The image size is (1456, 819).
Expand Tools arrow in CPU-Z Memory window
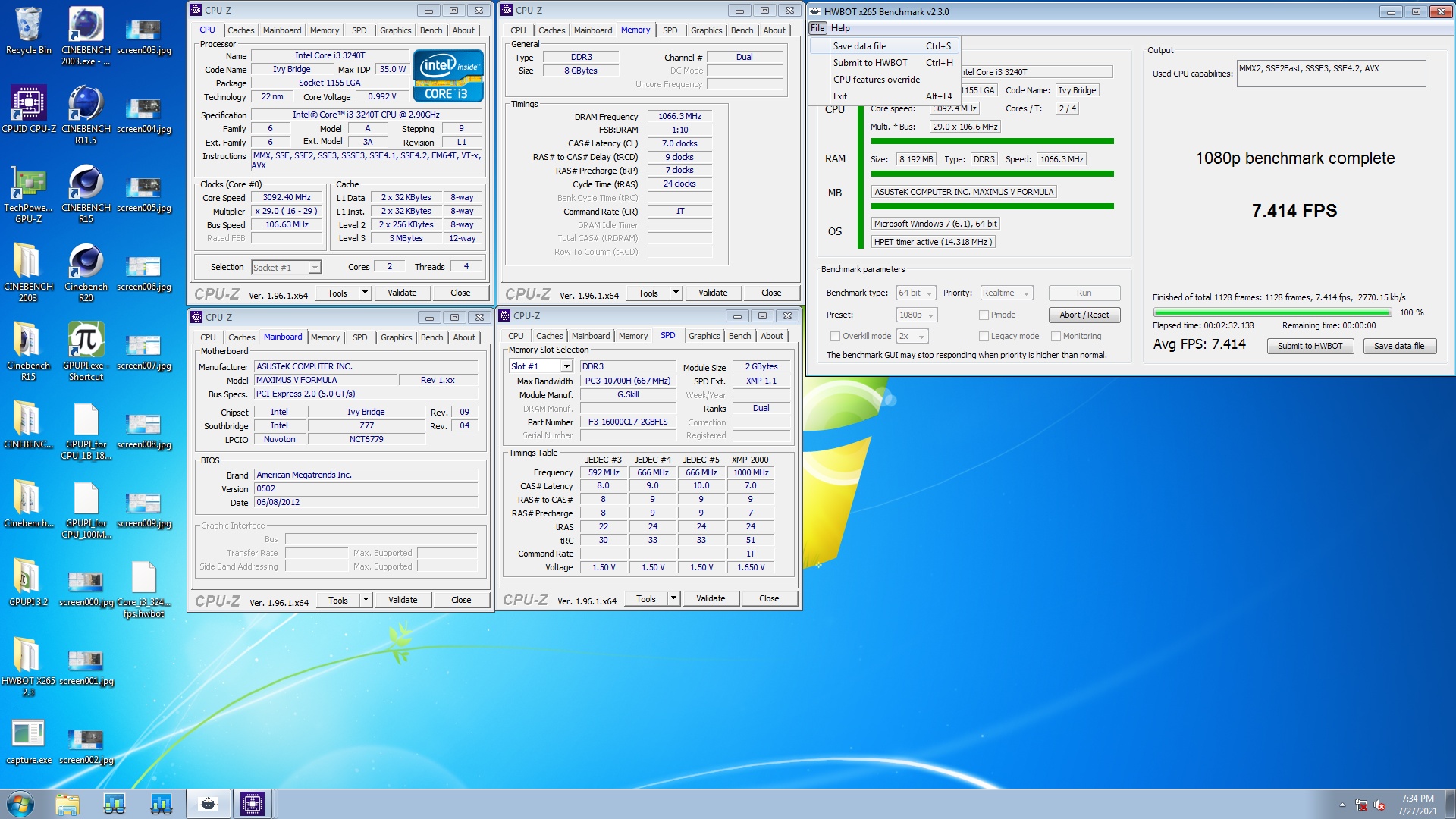(x=676, y=293)
